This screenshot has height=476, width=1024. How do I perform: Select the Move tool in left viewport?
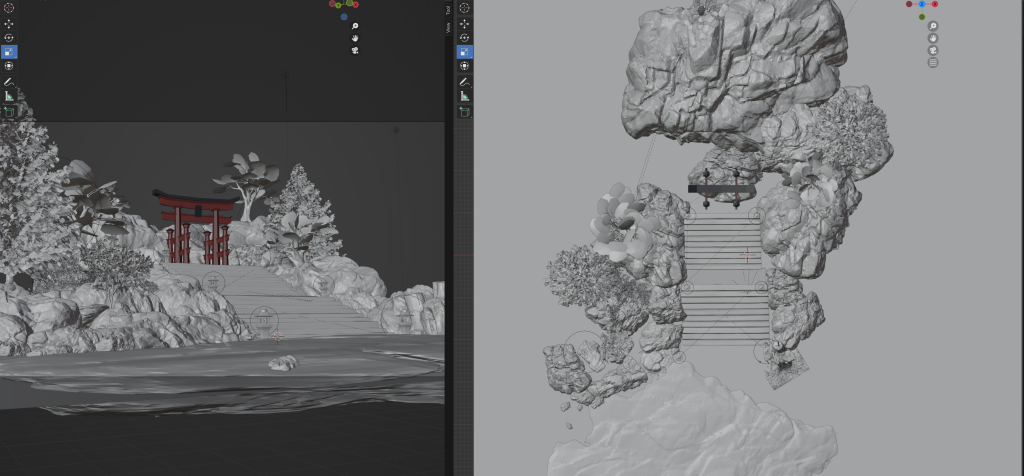(x=9, y=24)
